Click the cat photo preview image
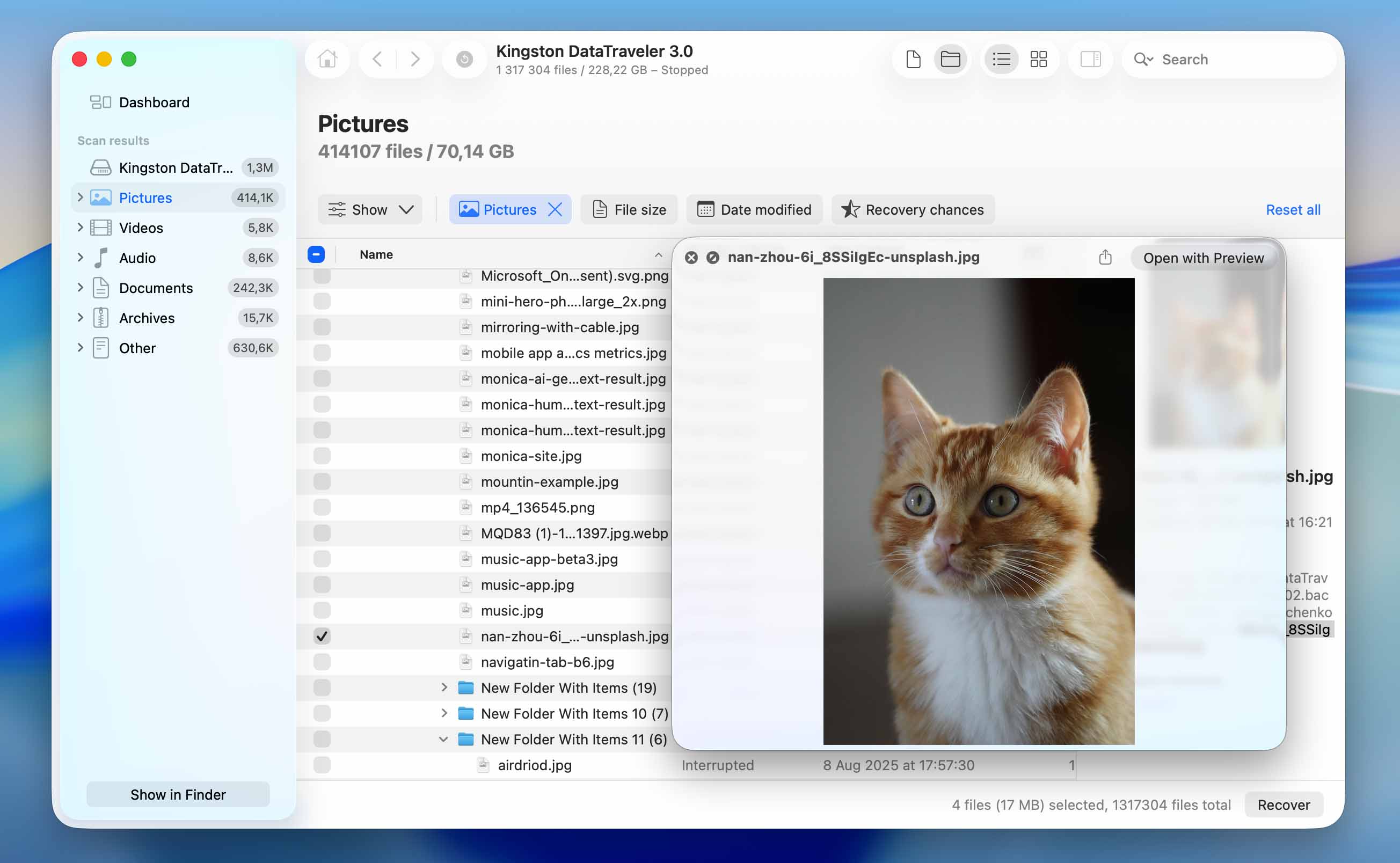This screenshot has width=1400, height=863. pos(978,511)
